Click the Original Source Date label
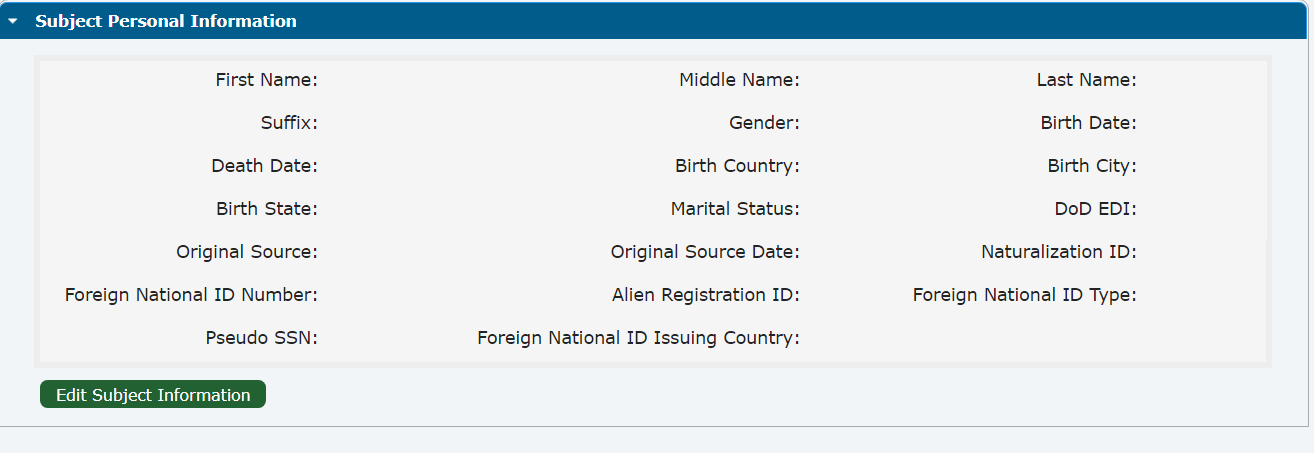Viewport: 1316px width, 455px height. (x=704, y=252)
